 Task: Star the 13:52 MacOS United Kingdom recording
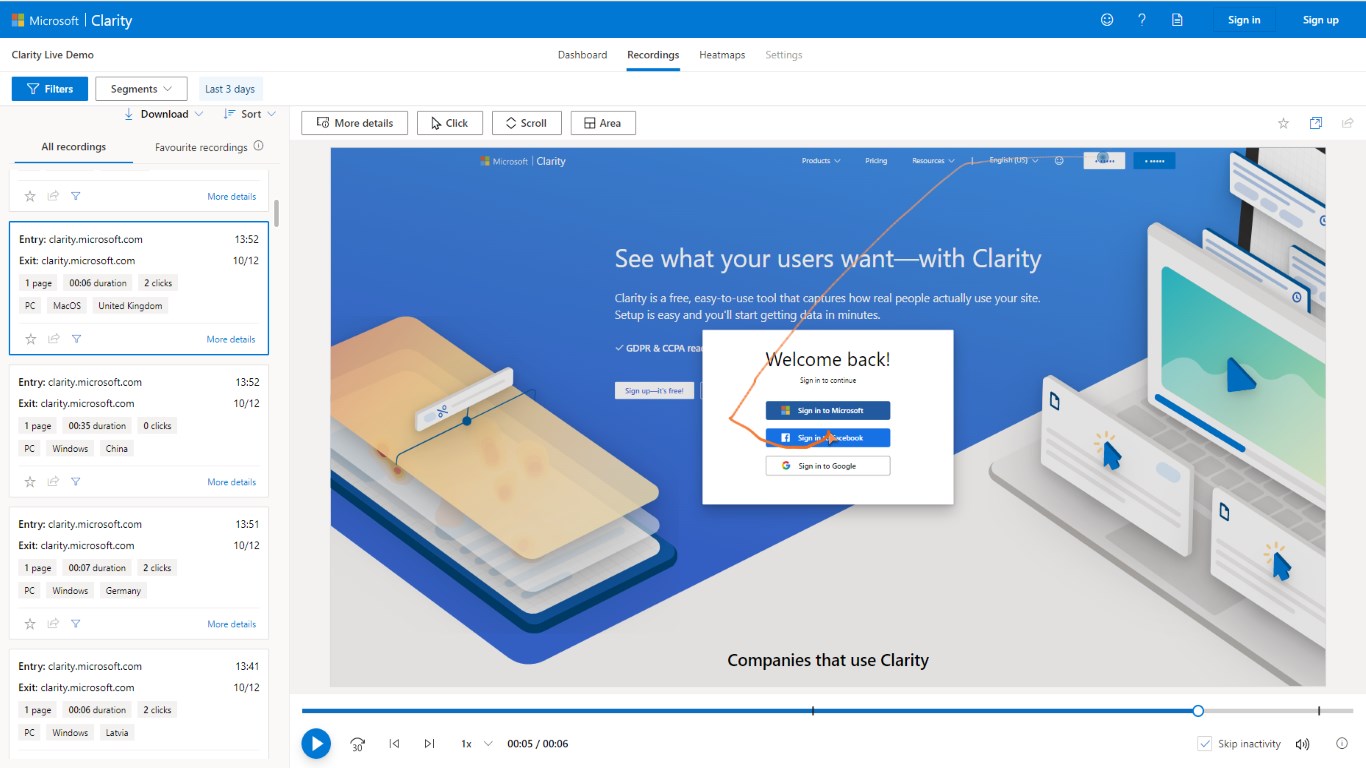[30, 339]
